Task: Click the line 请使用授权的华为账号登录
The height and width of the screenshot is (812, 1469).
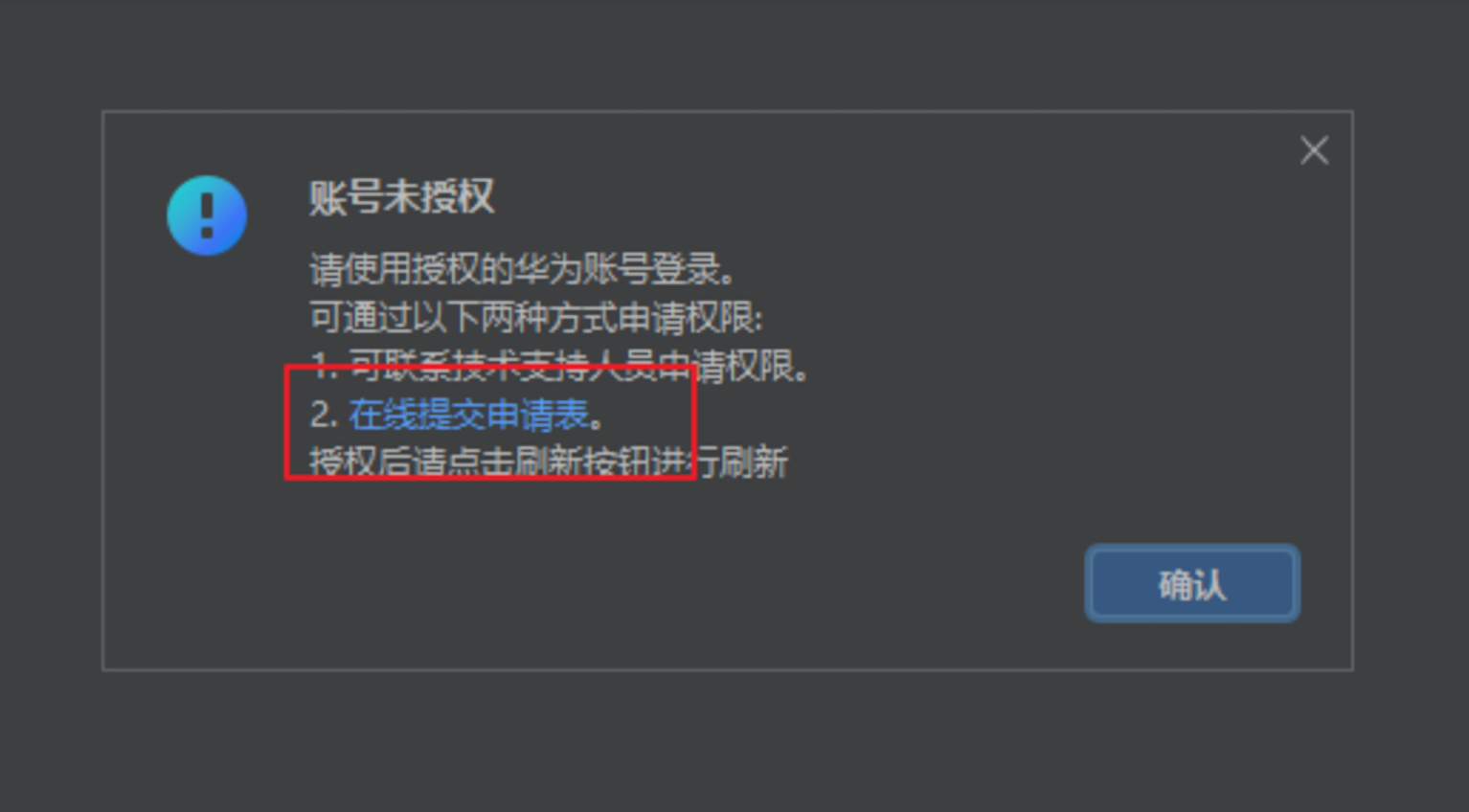Action: point(522,269)
